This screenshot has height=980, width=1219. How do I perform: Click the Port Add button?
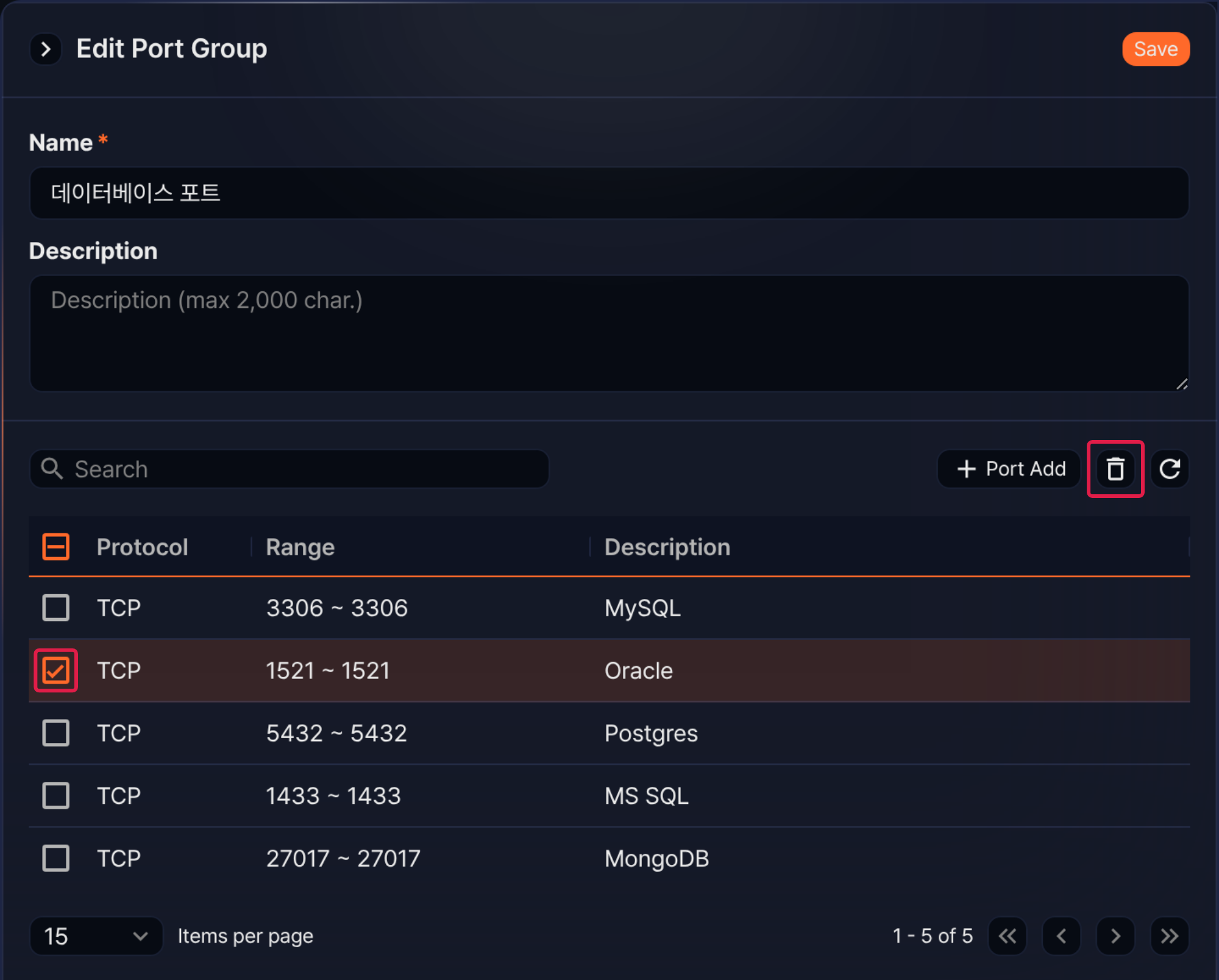point(1009,469)
